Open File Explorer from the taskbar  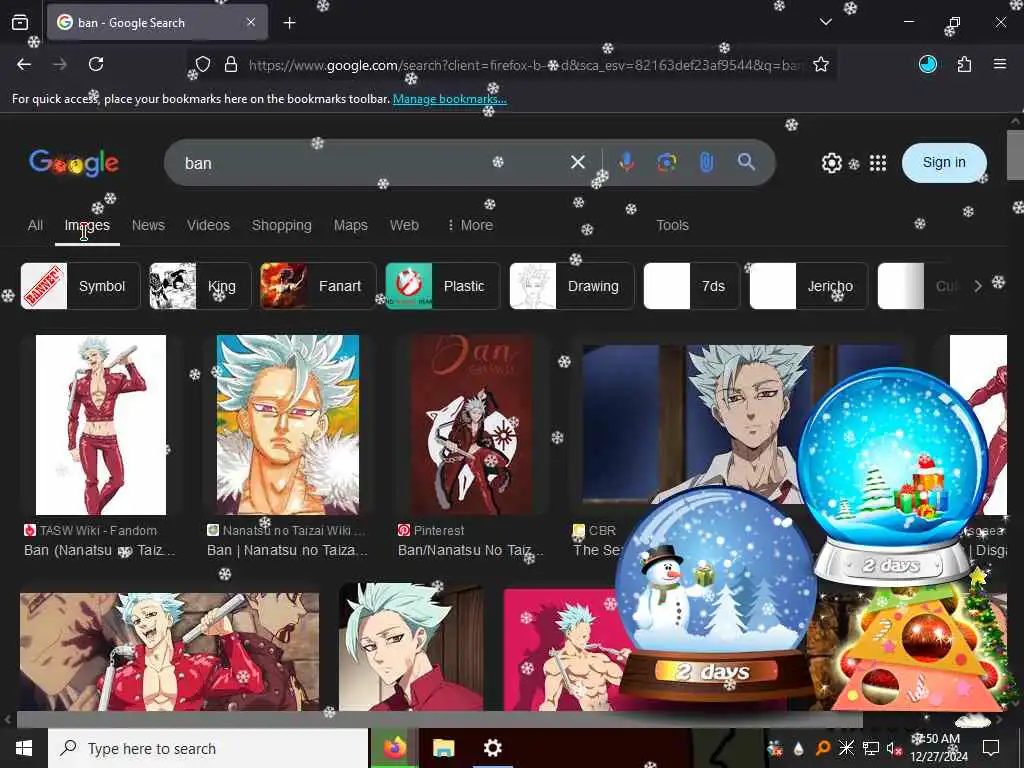tap(443, 748)
